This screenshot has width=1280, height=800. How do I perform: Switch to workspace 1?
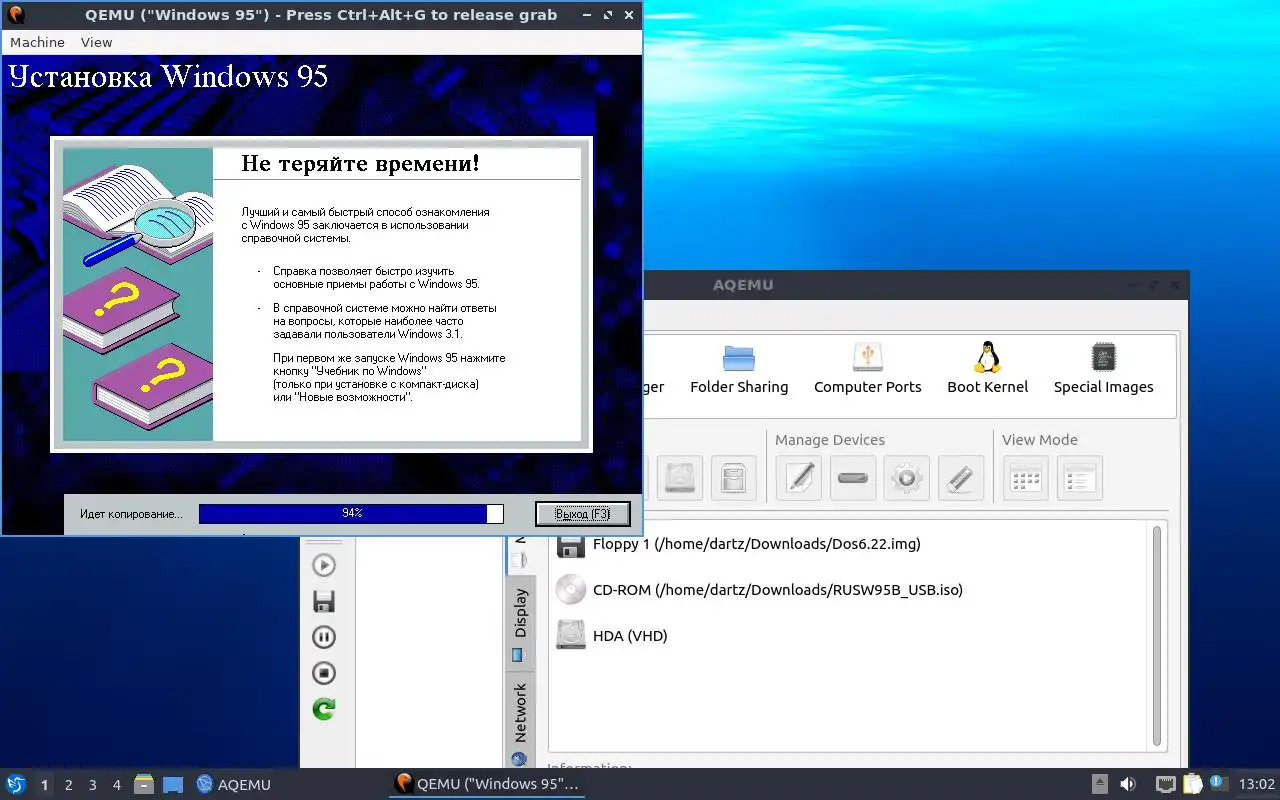pos(44,785)
